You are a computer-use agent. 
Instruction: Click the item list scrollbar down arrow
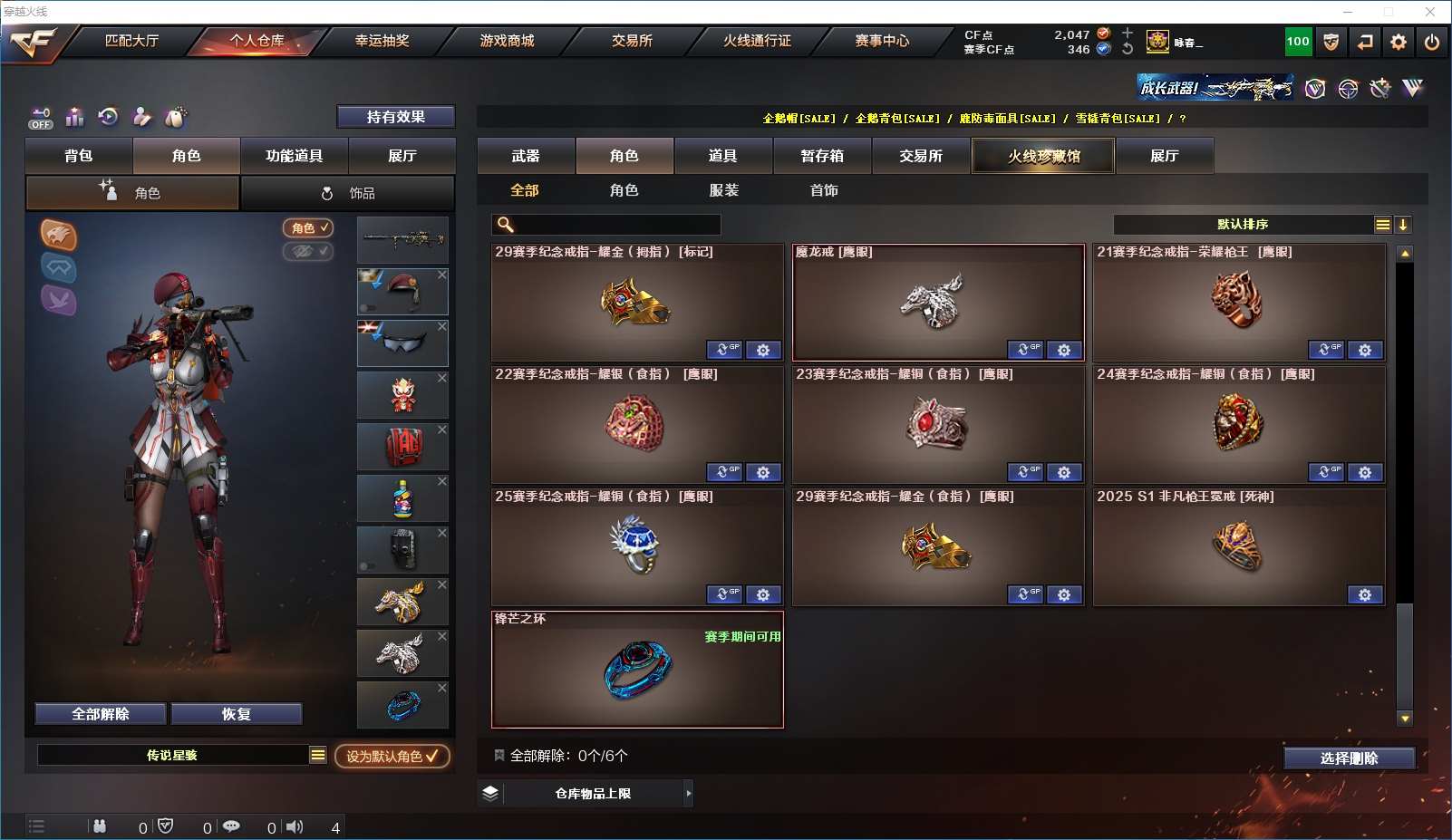pyautogui.click(x=1405, y=719)
